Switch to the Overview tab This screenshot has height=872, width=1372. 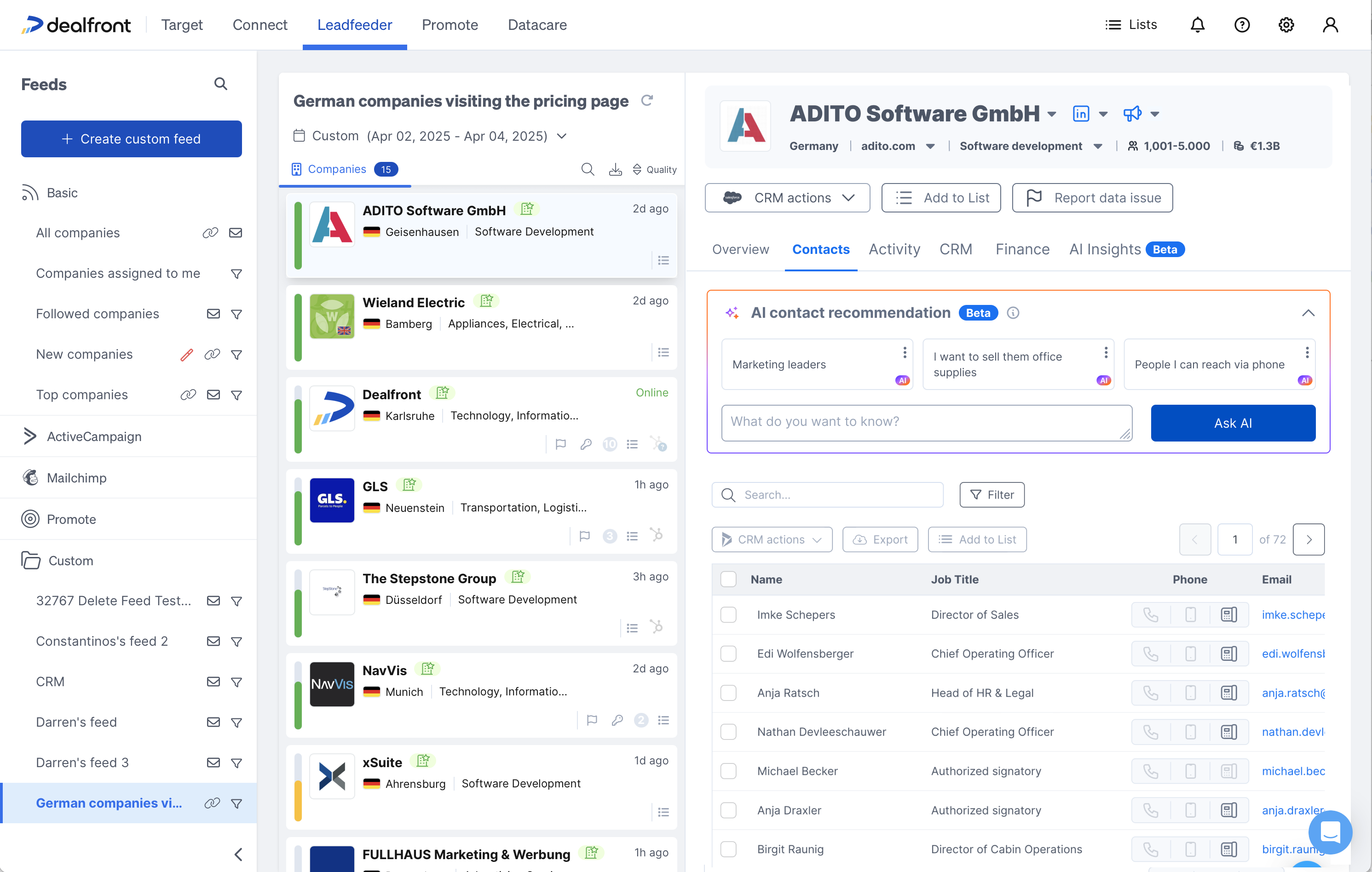740,249
